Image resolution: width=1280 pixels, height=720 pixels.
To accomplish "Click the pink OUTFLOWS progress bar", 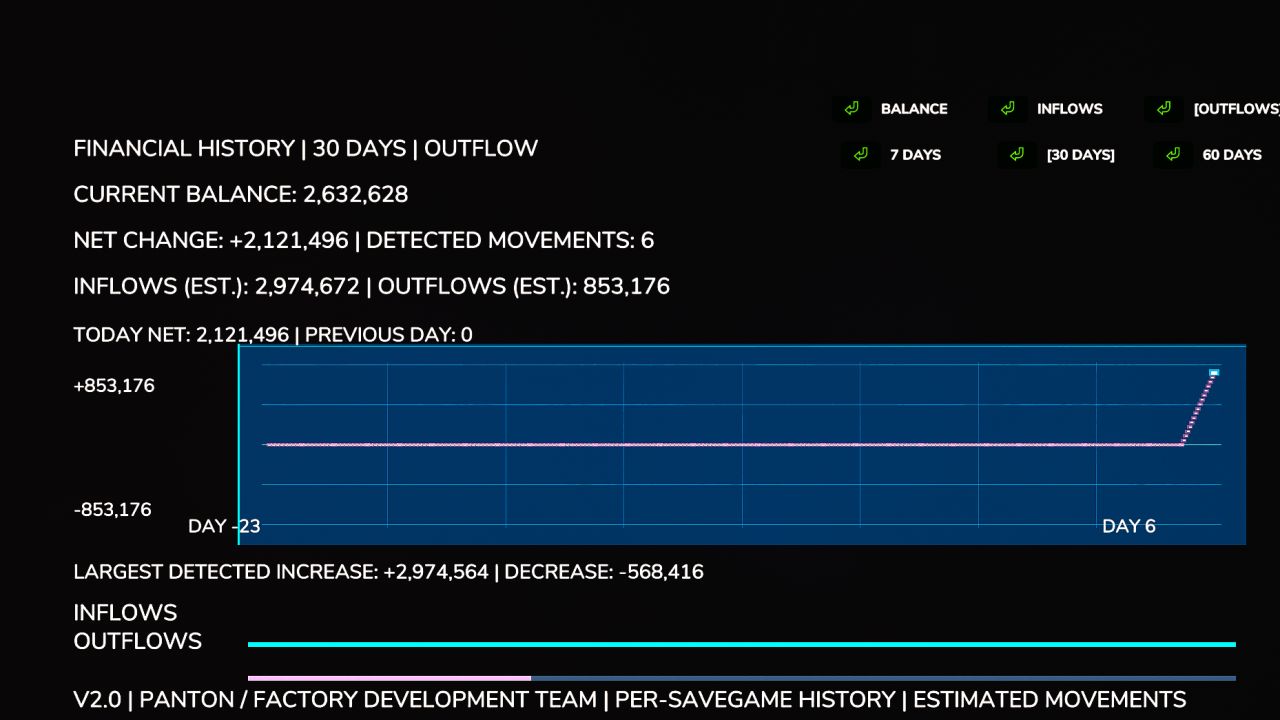I will (389, 678).
